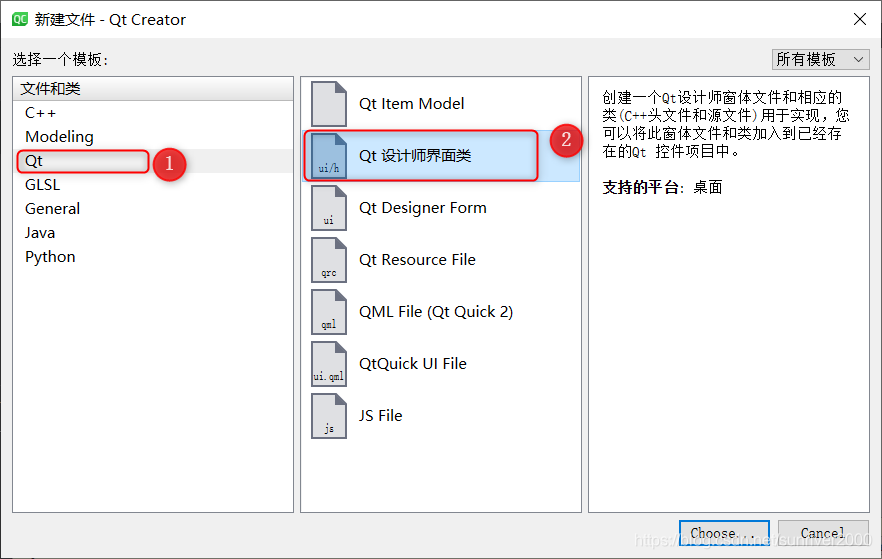Click the js file icon
882x559 pixels.
(328, 416)
